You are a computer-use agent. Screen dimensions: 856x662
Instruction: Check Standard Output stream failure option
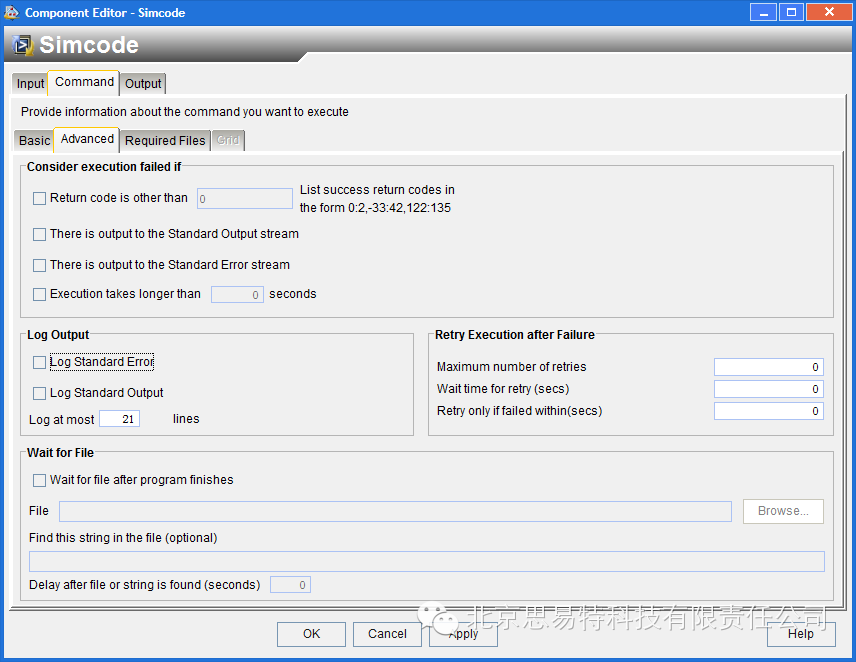39,234
